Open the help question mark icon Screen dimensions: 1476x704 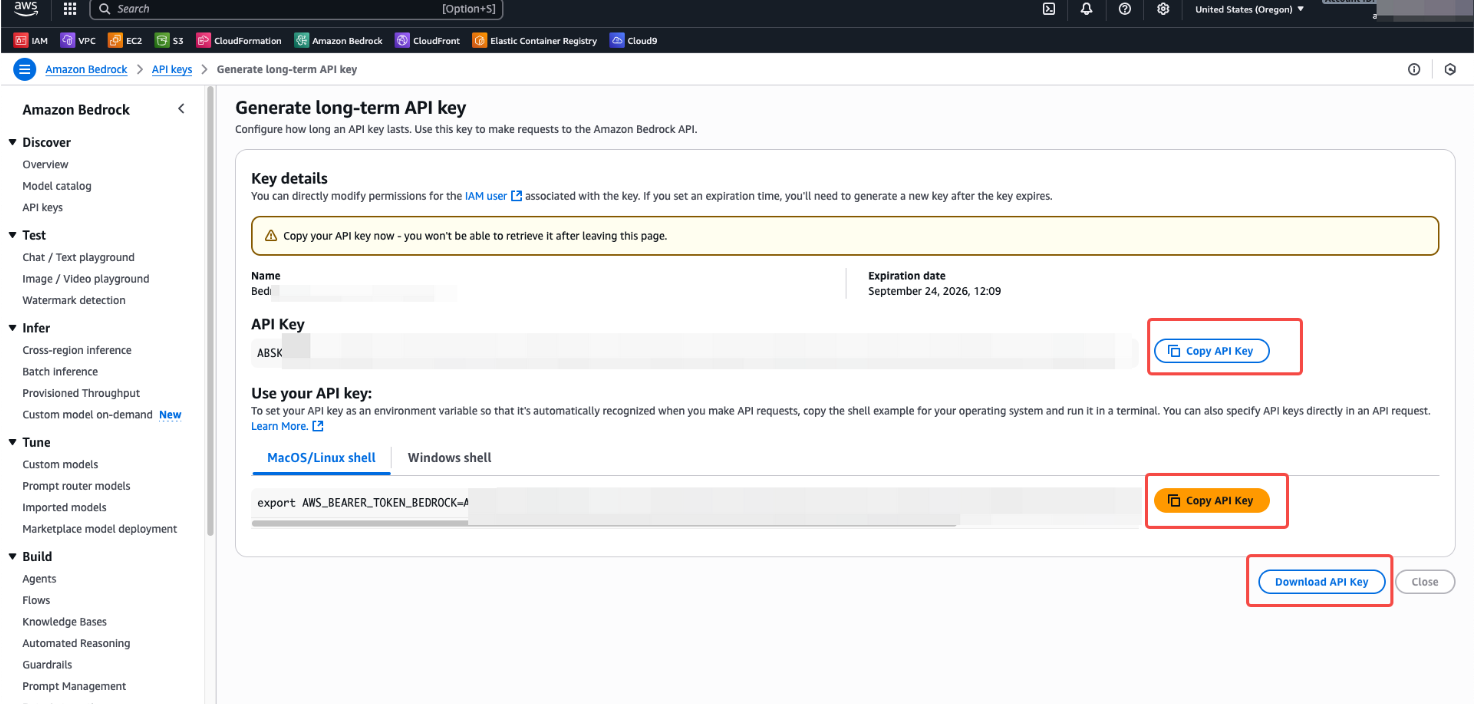(x=1125, y=9)
